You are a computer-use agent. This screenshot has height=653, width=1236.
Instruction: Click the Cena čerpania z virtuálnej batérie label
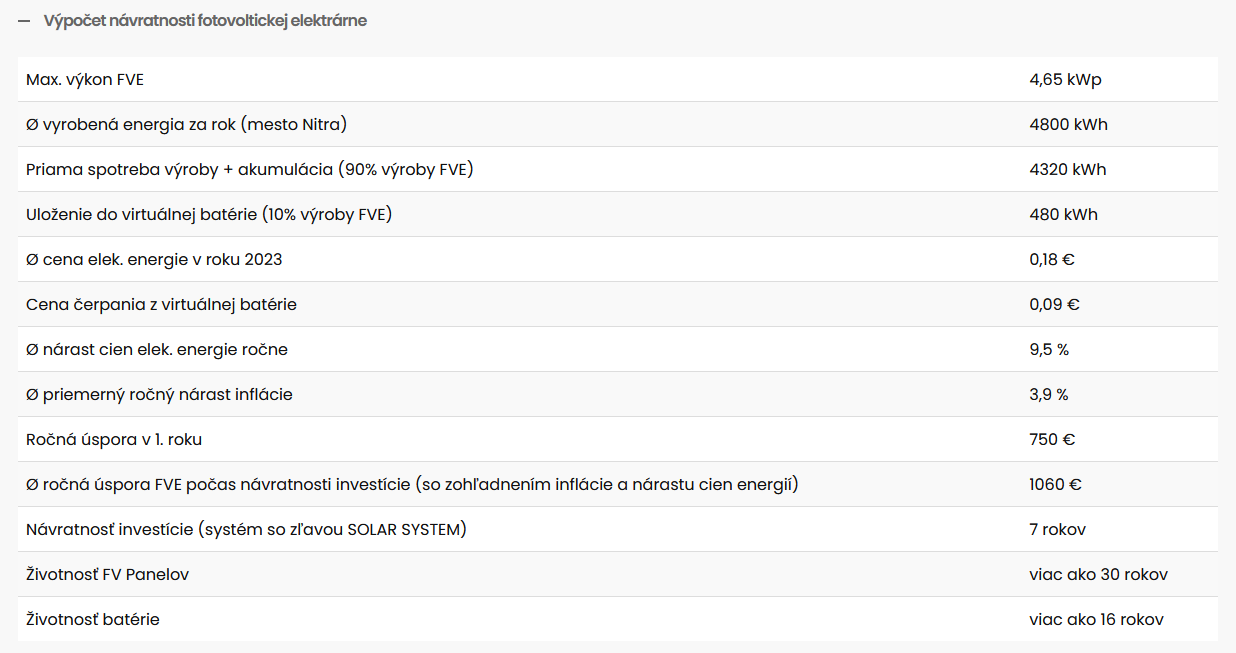pos(161,305)
